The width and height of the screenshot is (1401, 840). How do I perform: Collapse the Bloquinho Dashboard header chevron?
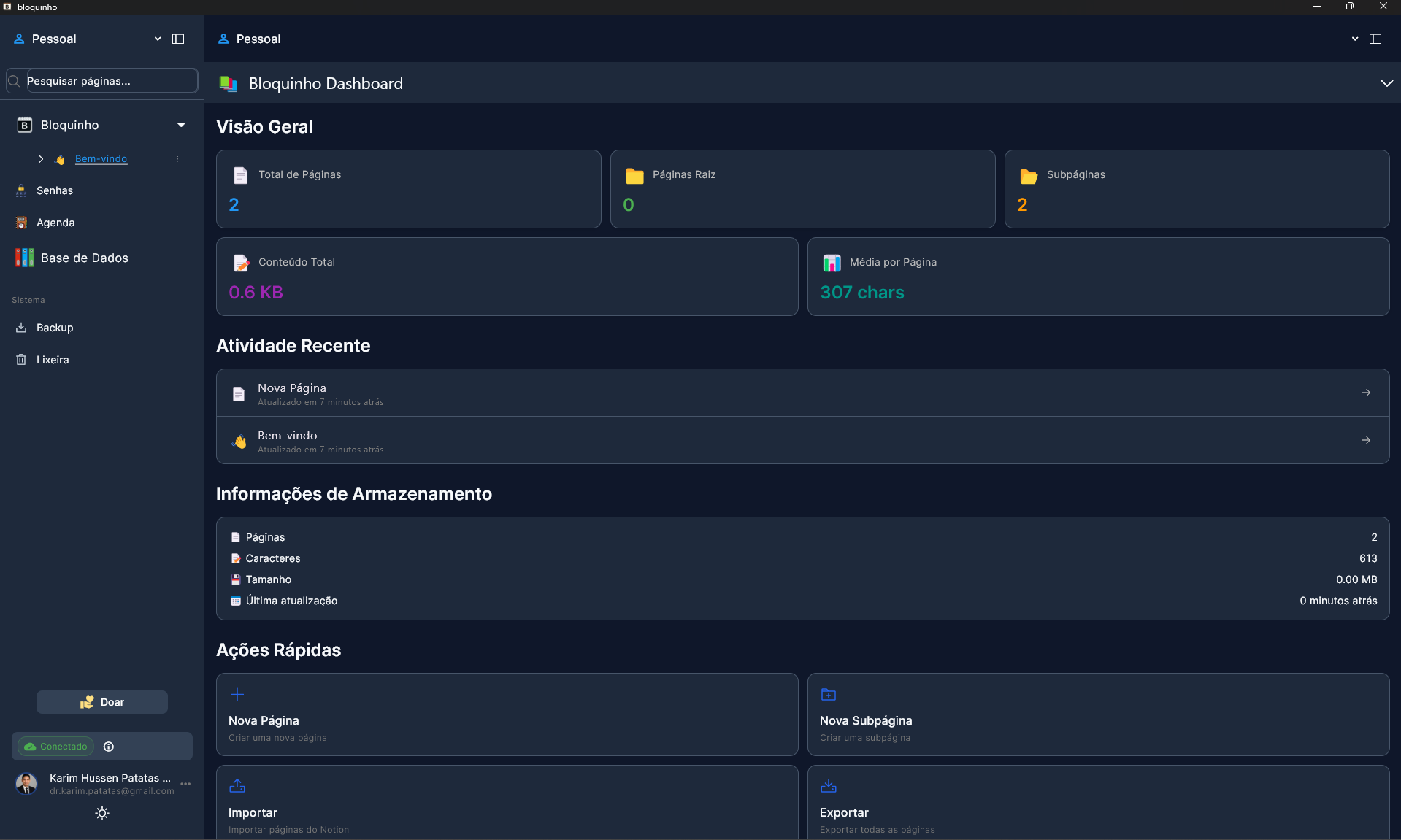pos(1386,83)
